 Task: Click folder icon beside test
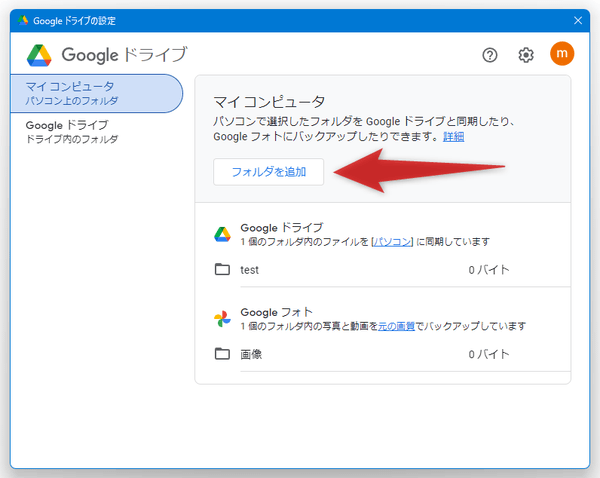(222, 269)
